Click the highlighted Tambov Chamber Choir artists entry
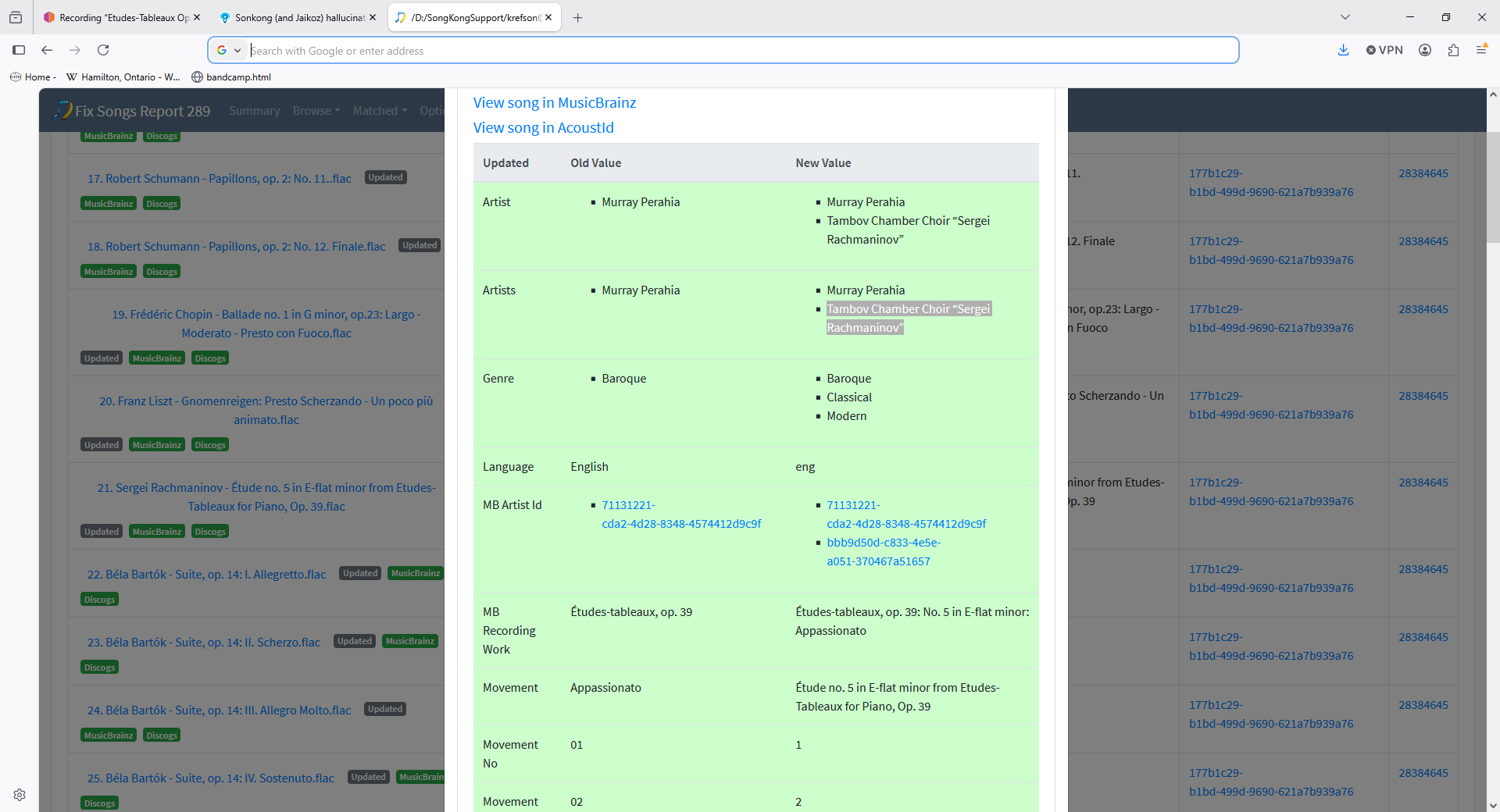 909,319
